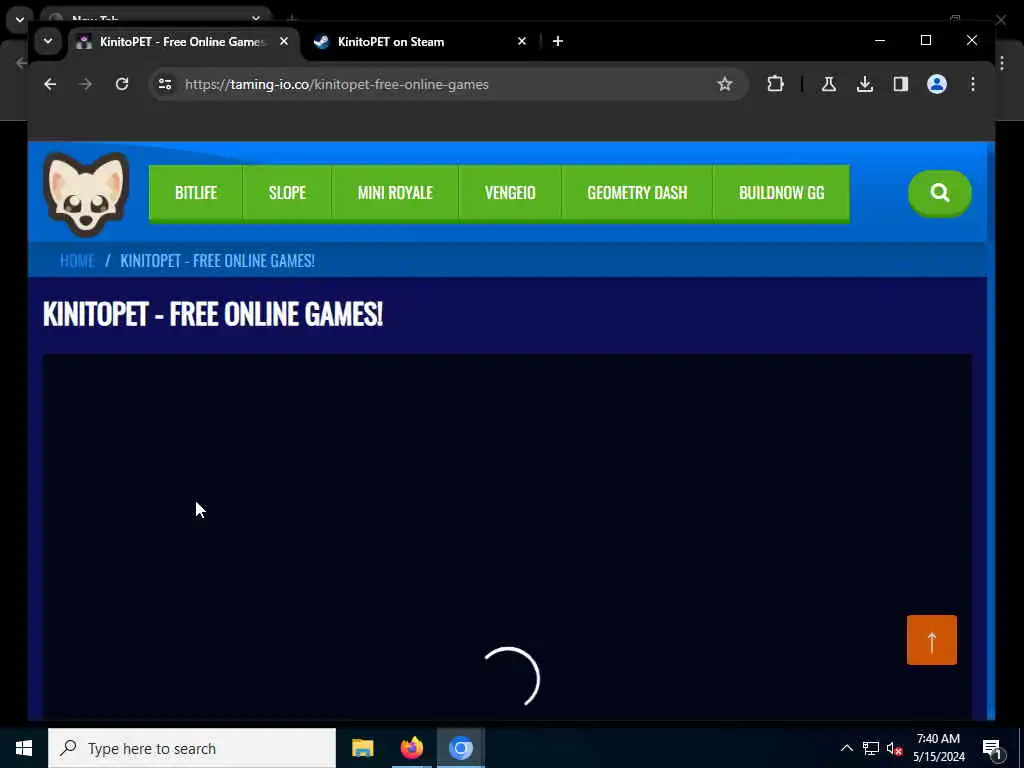
Task: Click the Windows Start button
Action: click(24, 748)
